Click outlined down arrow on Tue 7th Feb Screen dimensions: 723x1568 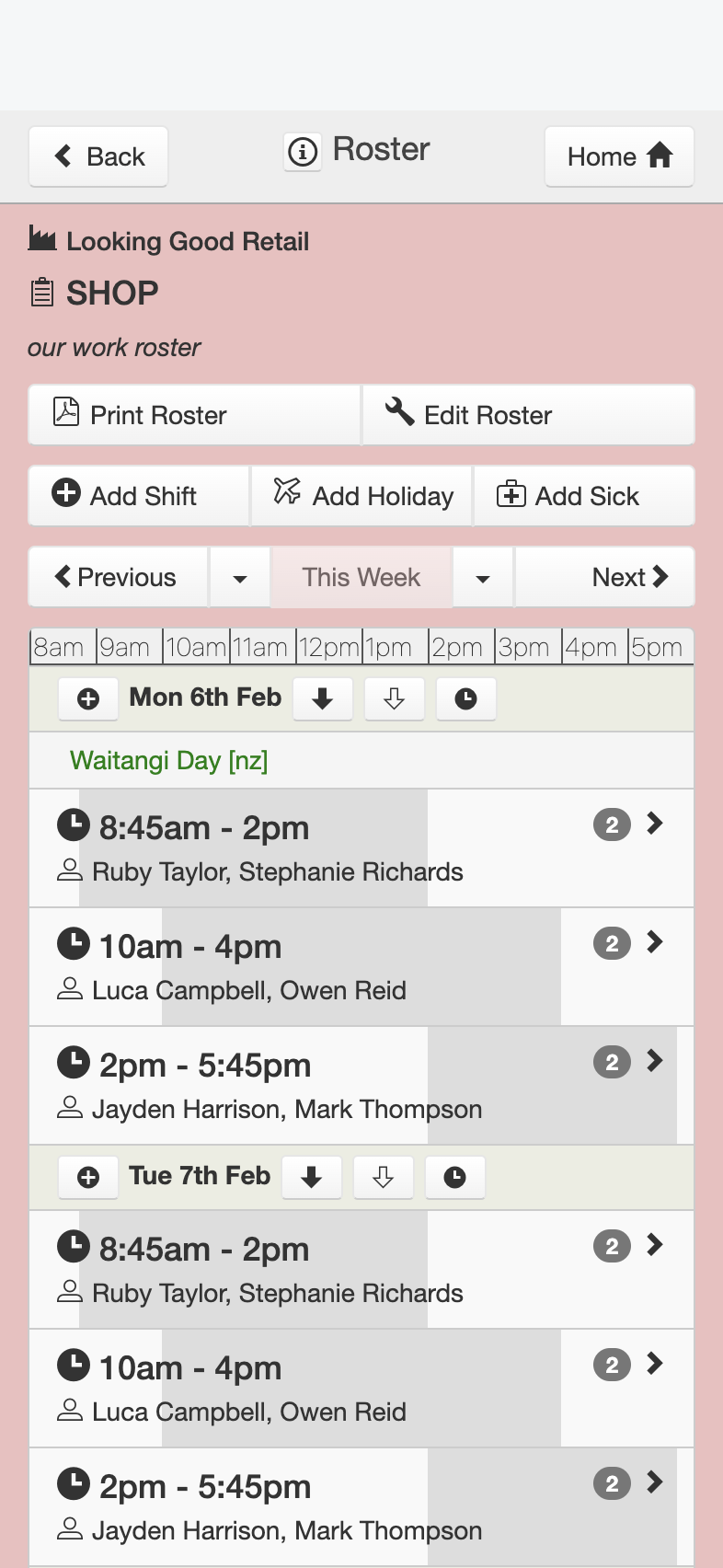384,1178
